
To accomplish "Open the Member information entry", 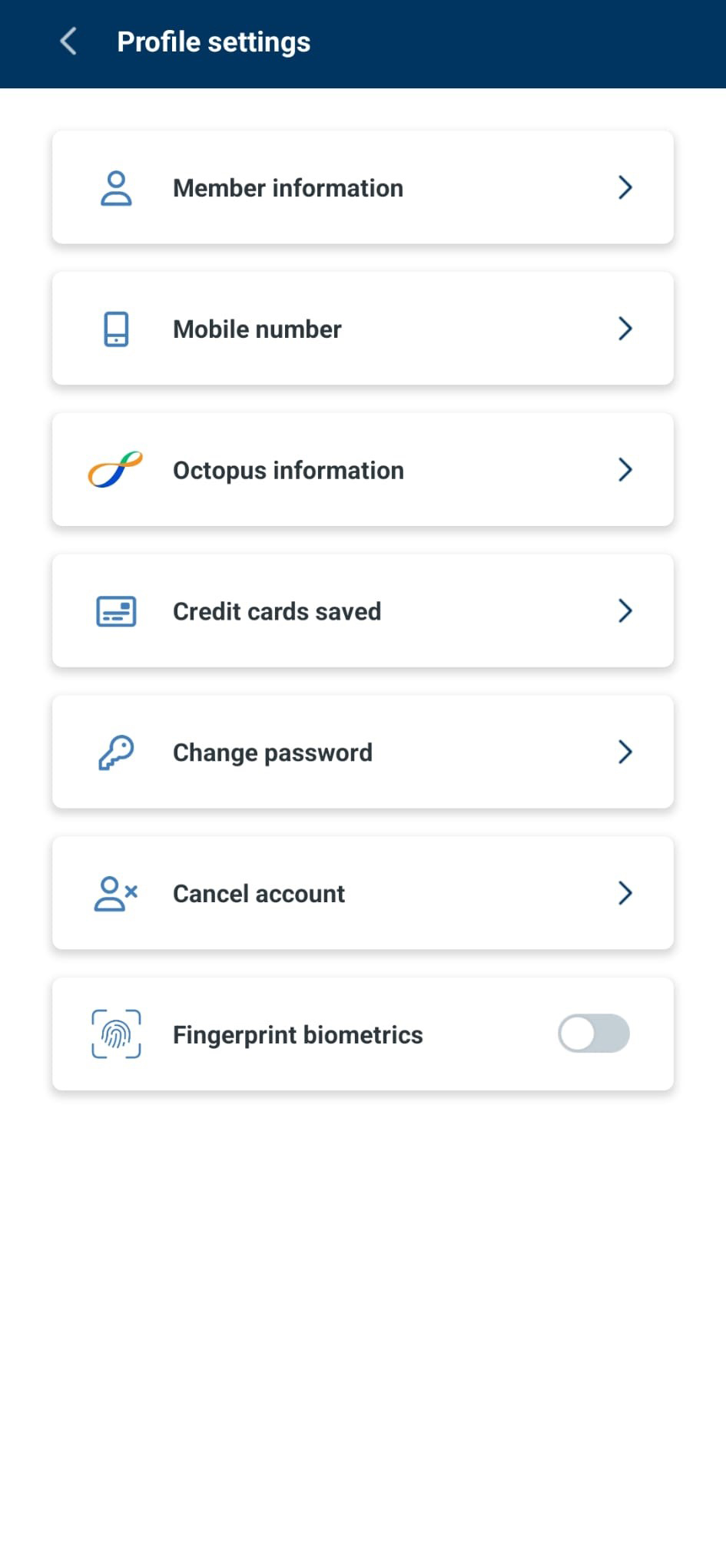I will (x=363, y=187).
